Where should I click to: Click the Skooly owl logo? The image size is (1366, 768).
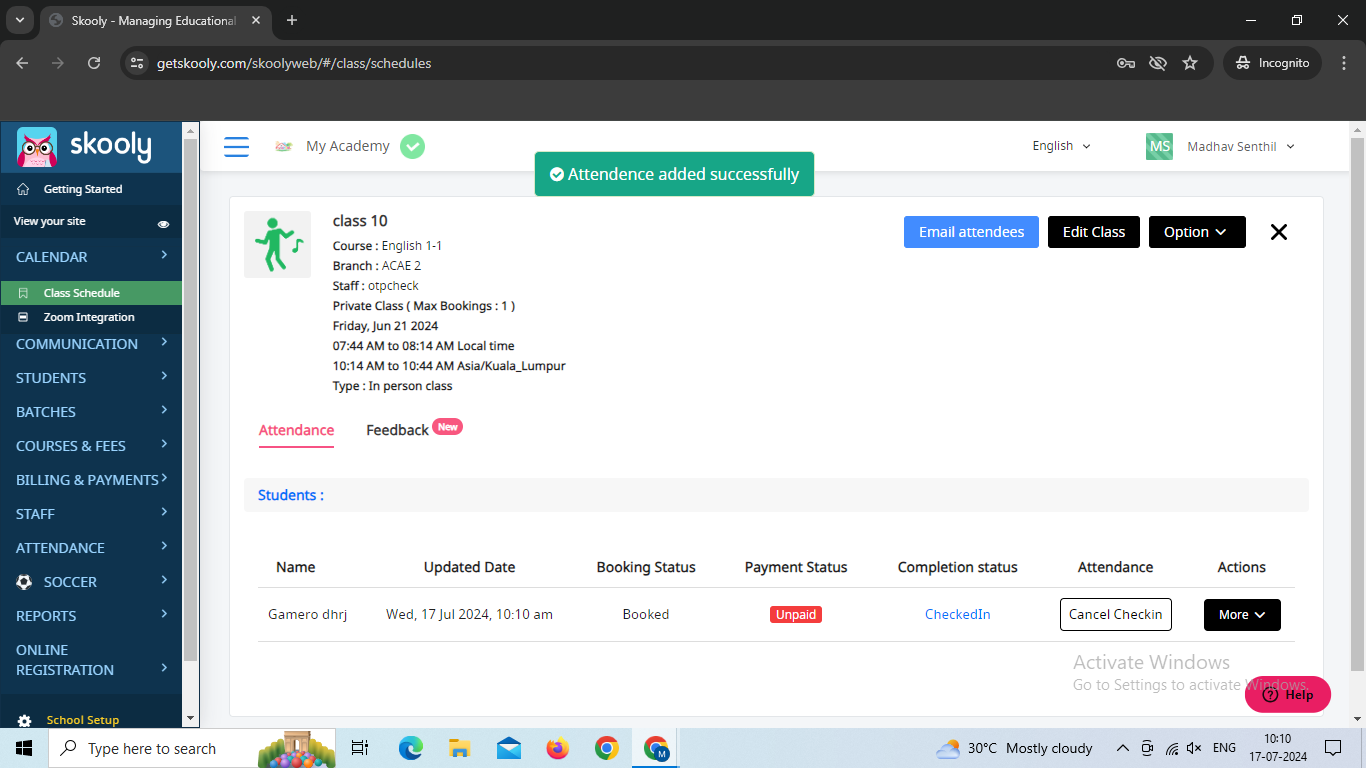click(37, 147)
